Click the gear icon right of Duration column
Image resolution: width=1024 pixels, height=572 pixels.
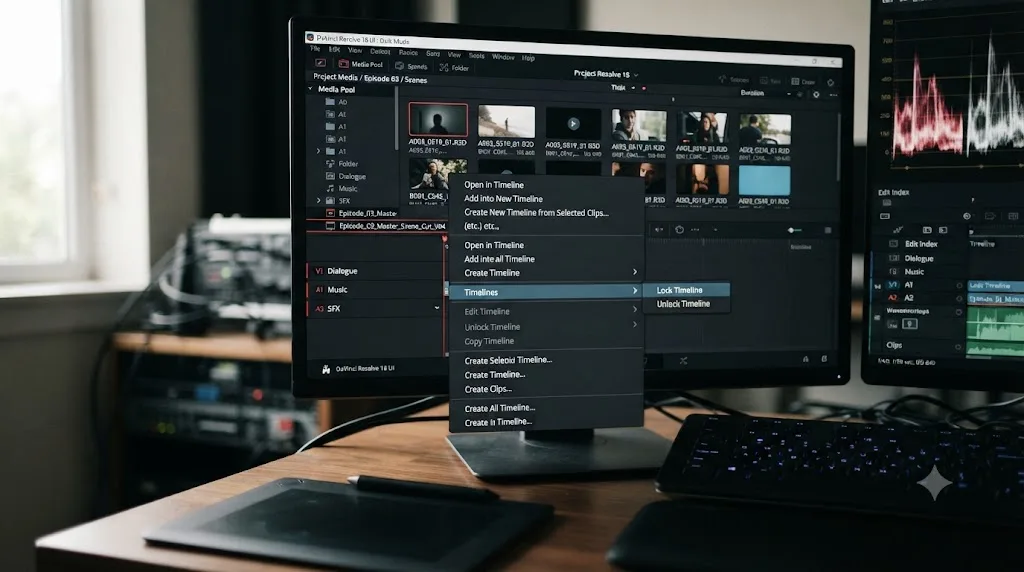816,95
